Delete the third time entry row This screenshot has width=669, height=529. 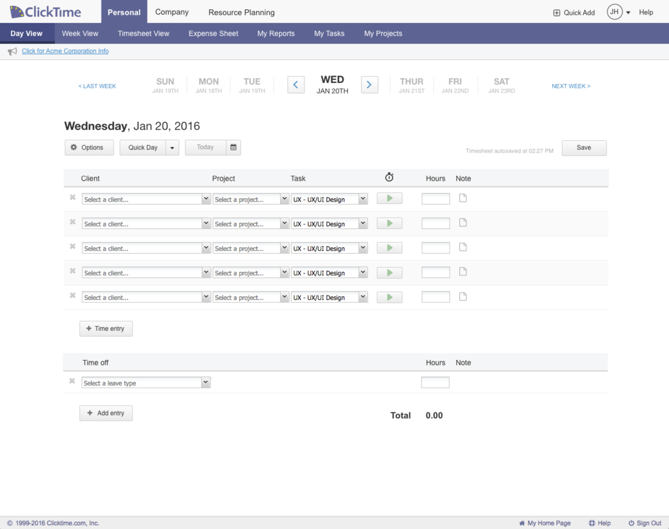73,246
